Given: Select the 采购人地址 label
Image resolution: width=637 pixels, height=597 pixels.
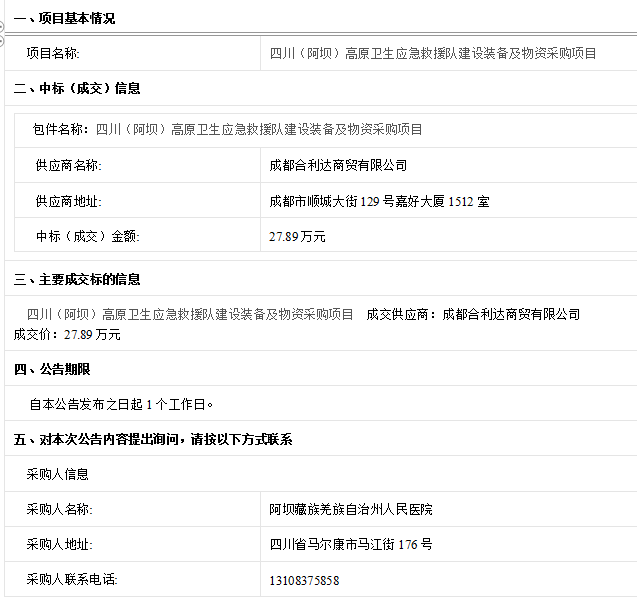Looking at the screenshot, I should pos(59,544).
